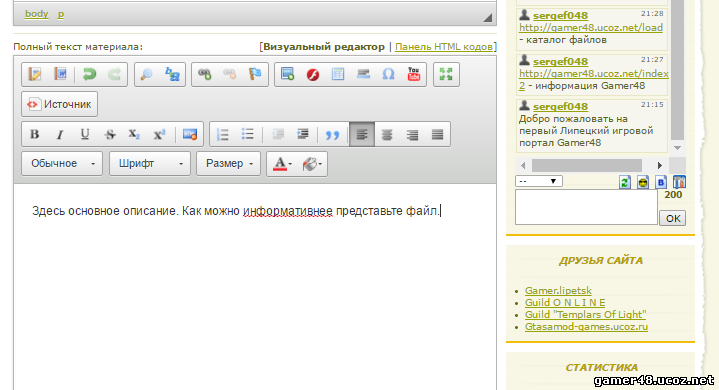Justify the text
This screenshot has width=719, height=390.
437,134
